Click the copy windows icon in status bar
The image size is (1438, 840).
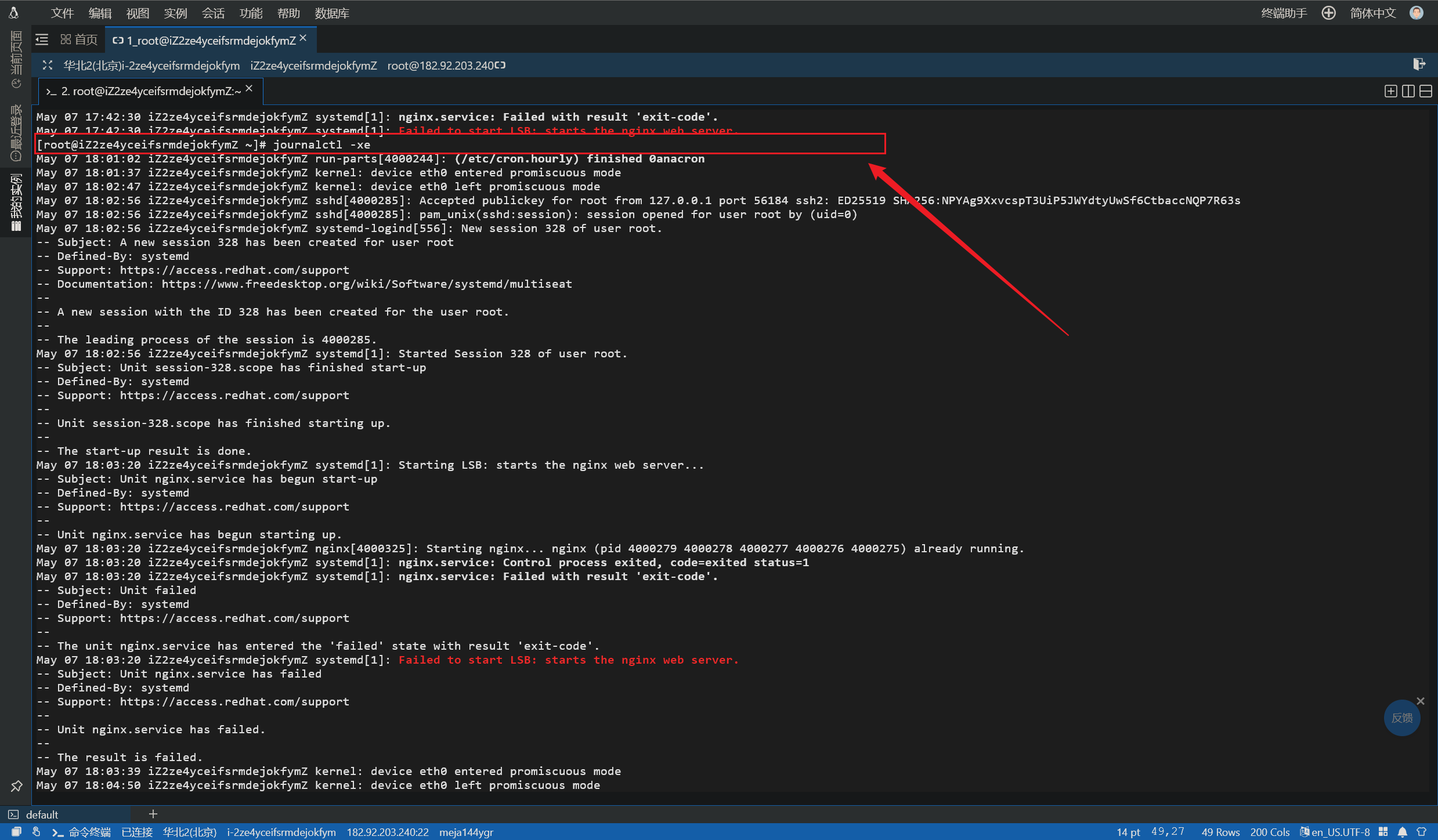point(16,832)
